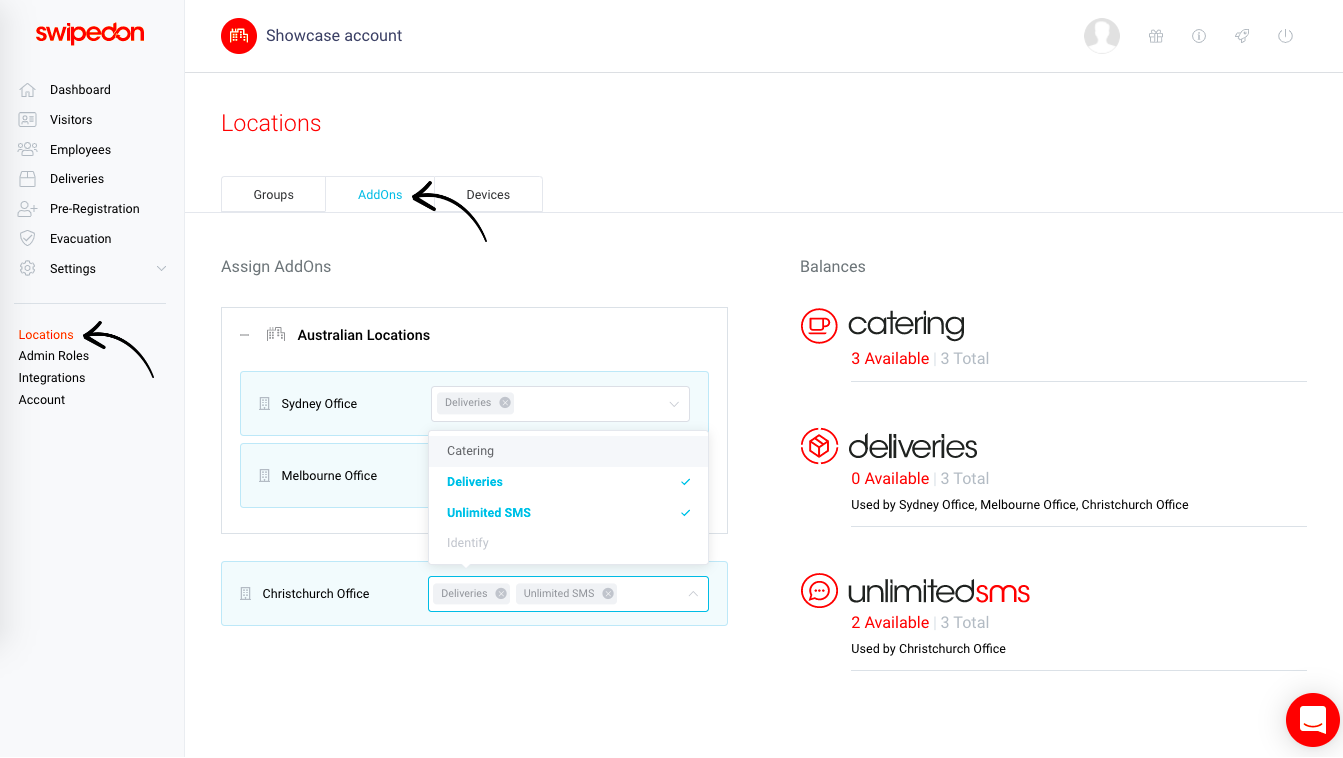Go to Integrations settings
The width and height of the screenshot is (1343, 758).
point(52,378)
